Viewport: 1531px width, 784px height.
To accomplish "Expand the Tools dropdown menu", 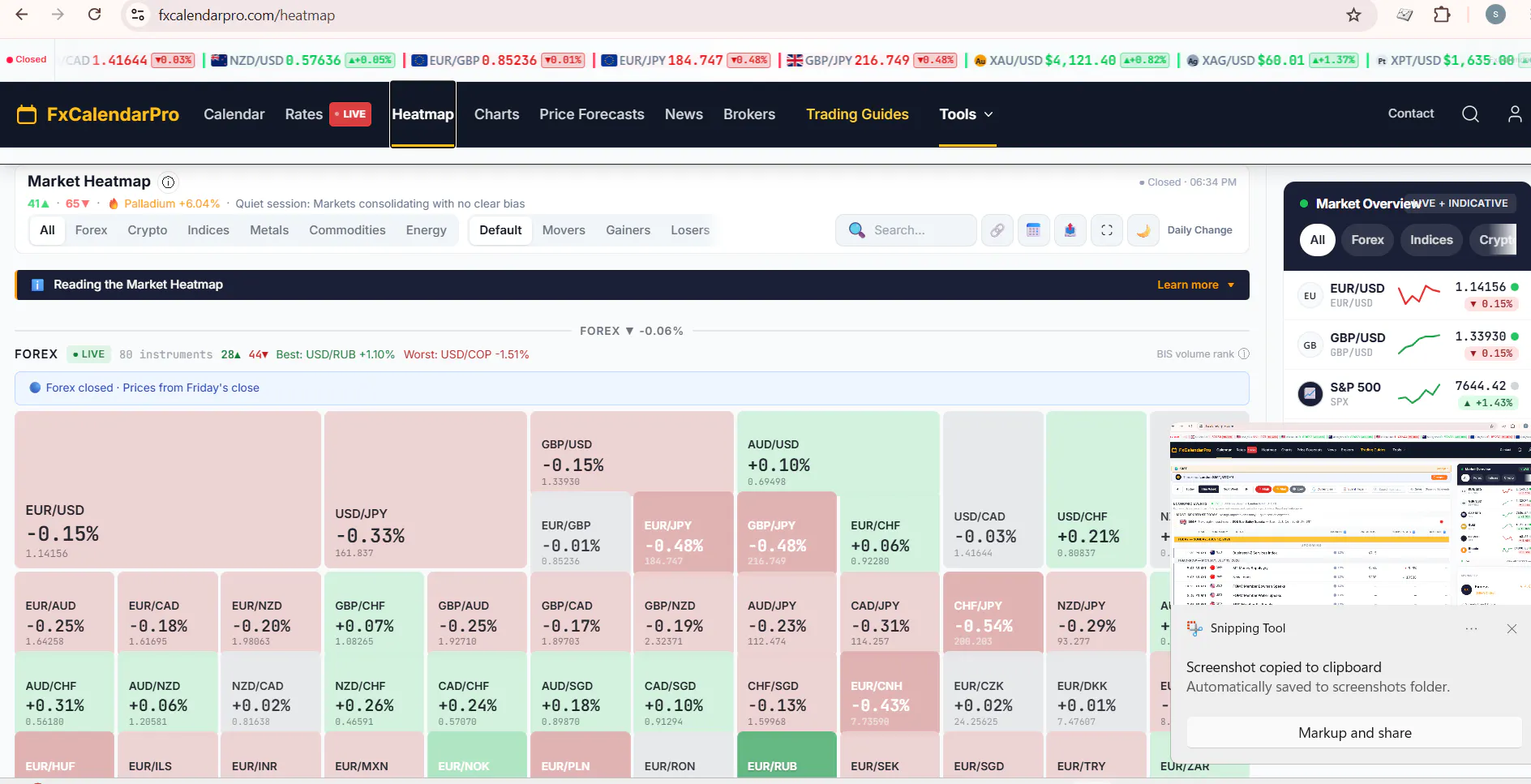I will coord(967,114).
